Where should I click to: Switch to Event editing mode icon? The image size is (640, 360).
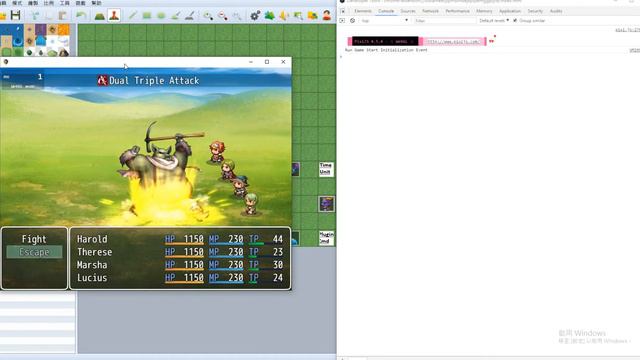click(x=114, y=16)
